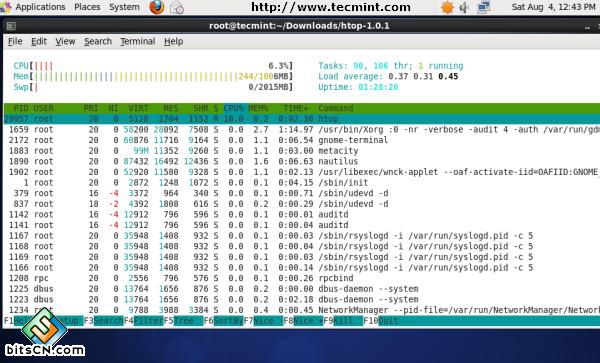The height and width of the screenshot is (363, 600).
Task: Click the F10 Quit function key
Action: (x=381, y=321)
